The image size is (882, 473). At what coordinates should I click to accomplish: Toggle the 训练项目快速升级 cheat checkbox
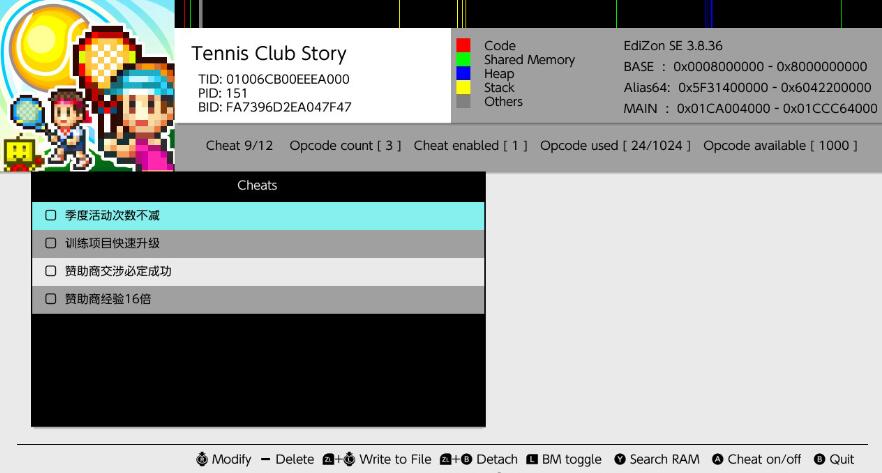(x=51, y=243)
